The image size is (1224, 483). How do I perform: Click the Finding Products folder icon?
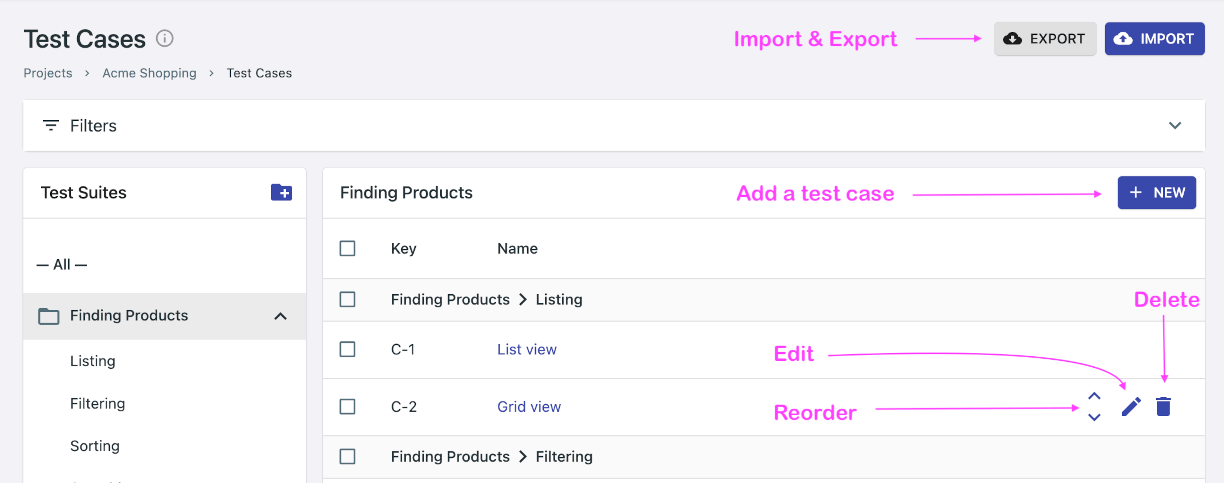pyautogui.click(x=49, y=316)
